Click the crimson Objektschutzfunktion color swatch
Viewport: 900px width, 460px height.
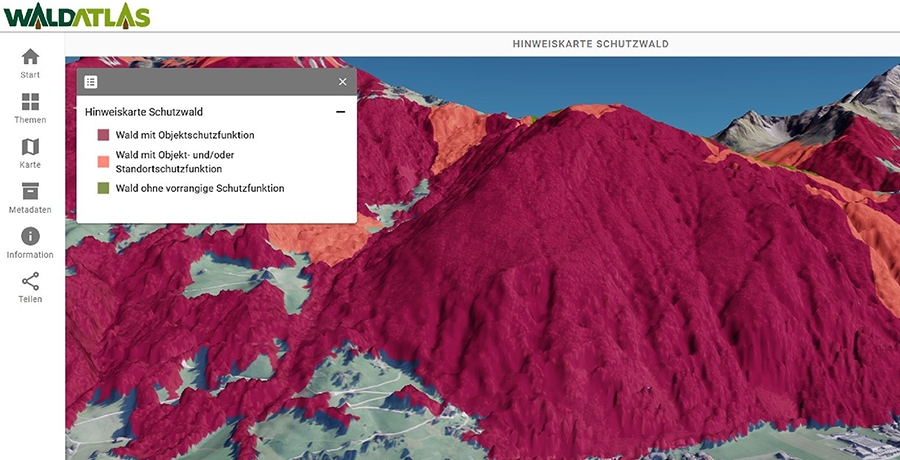tap(102, 135)
